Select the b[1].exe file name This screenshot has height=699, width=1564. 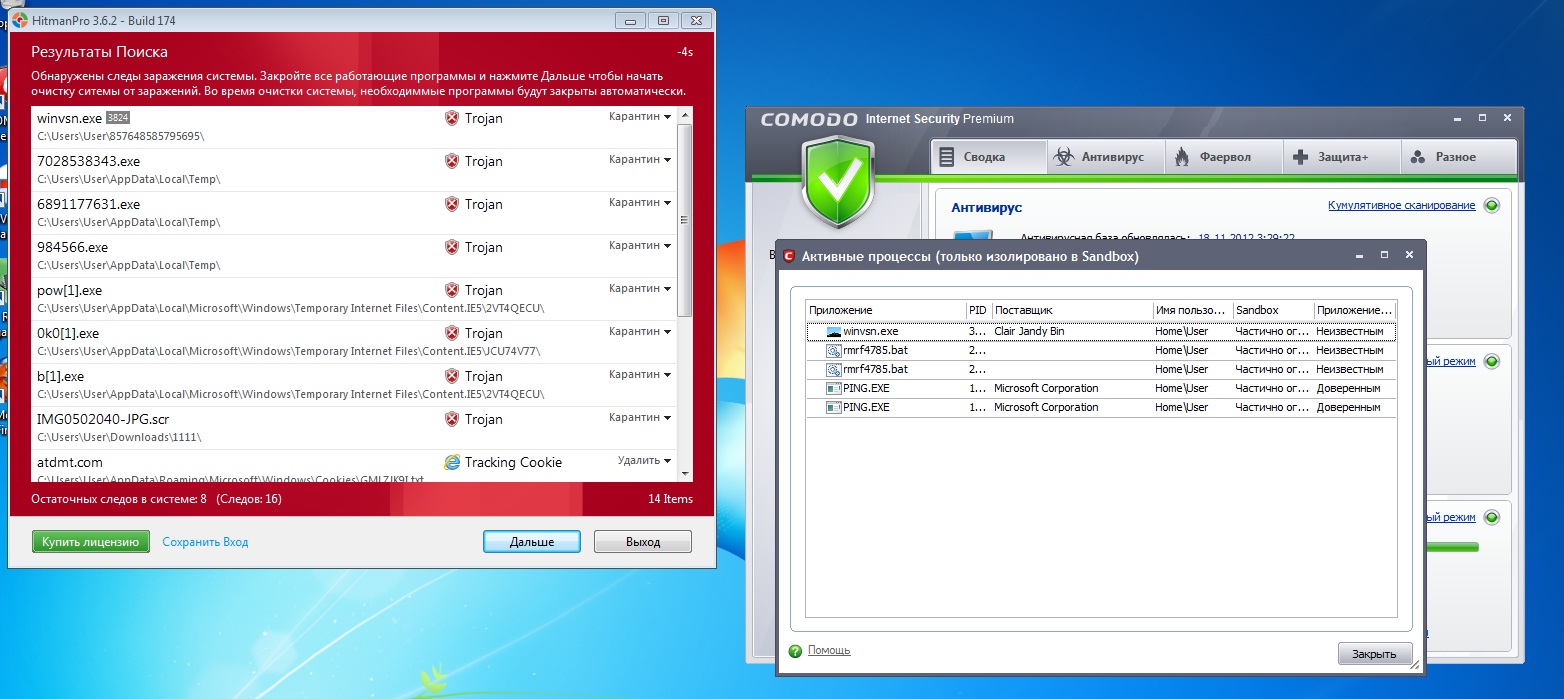(60, 376)
